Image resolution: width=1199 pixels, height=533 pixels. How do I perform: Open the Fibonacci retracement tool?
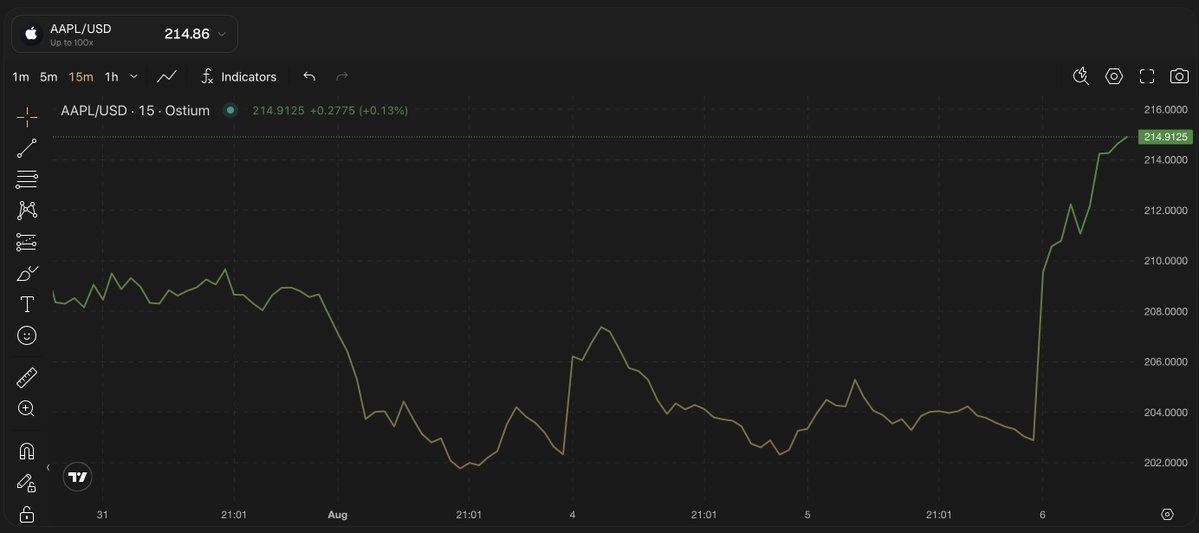coord(27,180)
